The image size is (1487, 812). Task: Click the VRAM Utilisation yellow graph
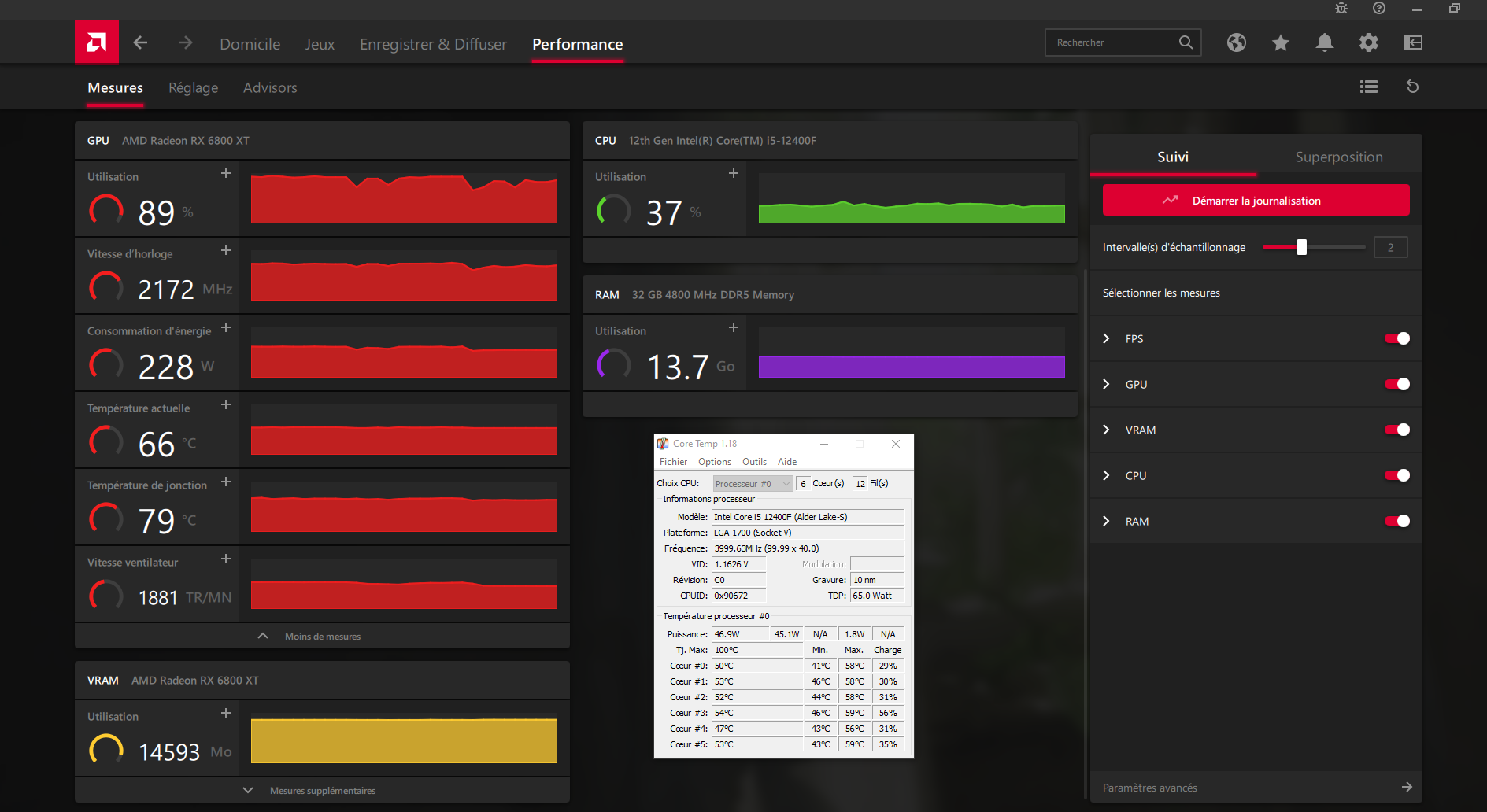pos(404,738)
